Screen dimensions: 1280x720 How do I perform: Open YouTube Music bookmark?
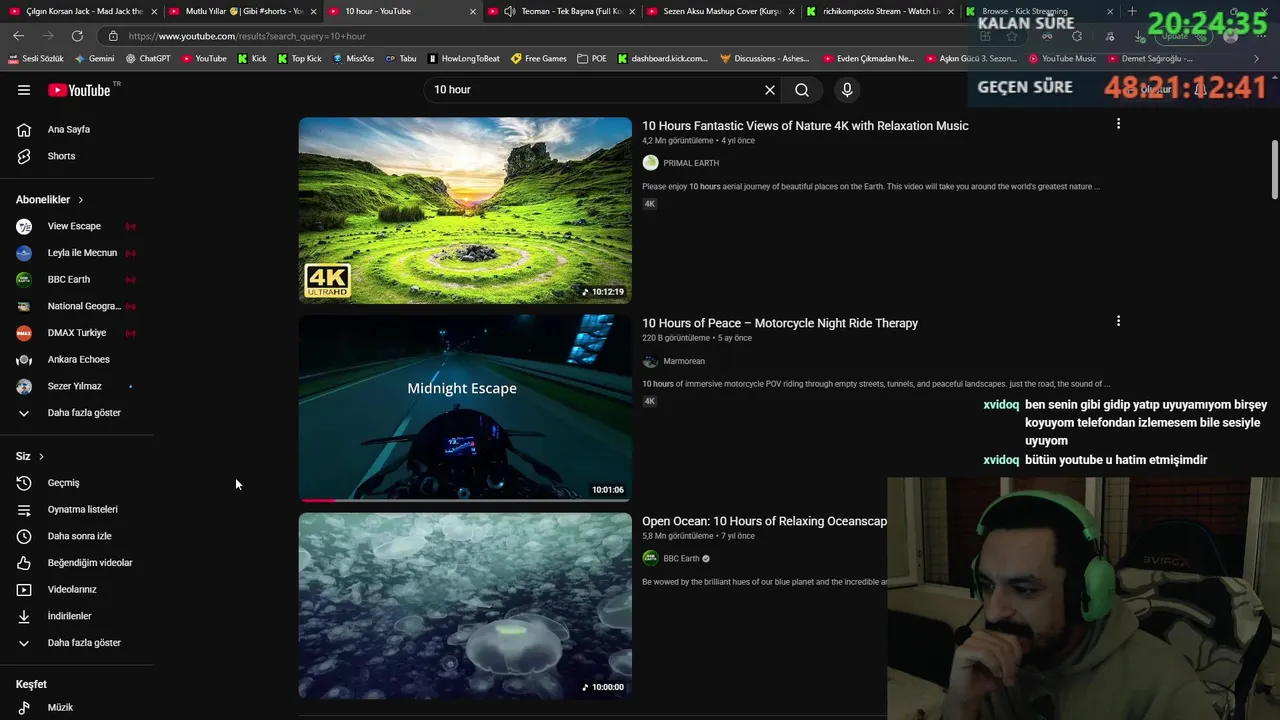pos(1063,59)
